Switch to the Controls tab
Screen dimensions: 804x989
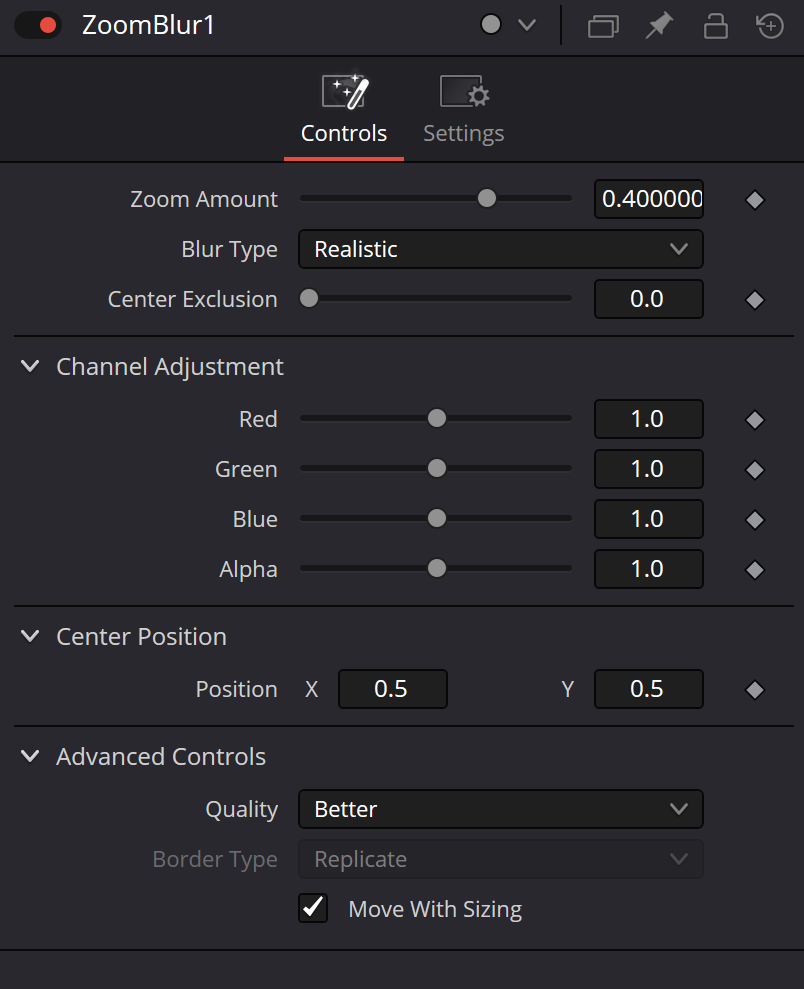point(344,114)
